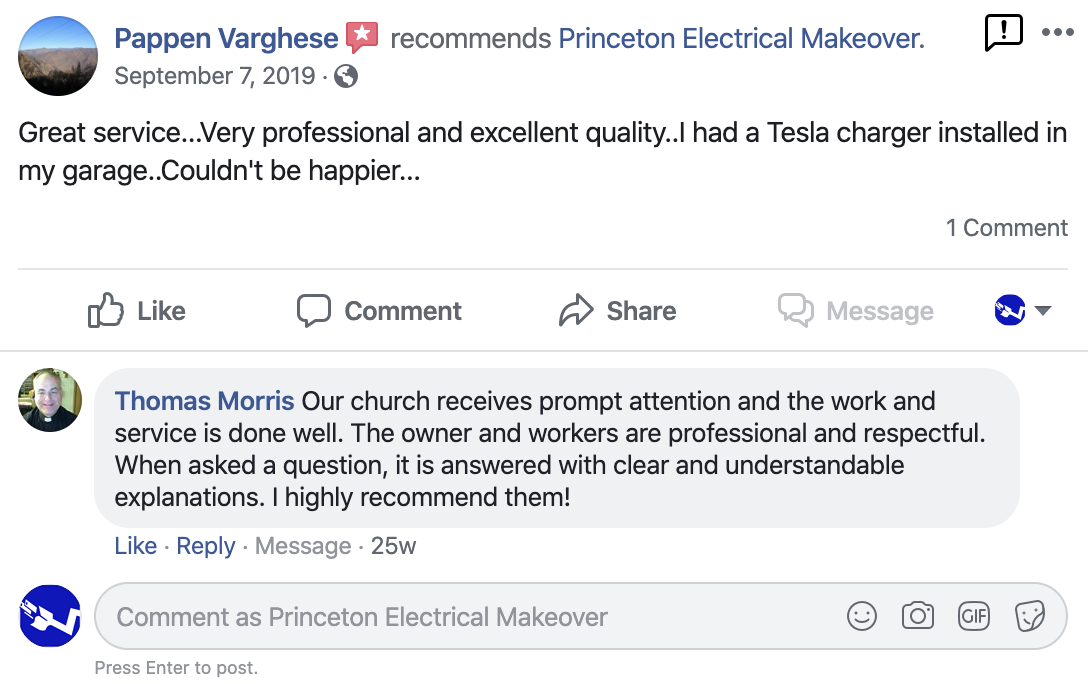1088x684 pixels.
Task: Open the Princeton Electrical Makeover page link
Action: pos(741,39)
